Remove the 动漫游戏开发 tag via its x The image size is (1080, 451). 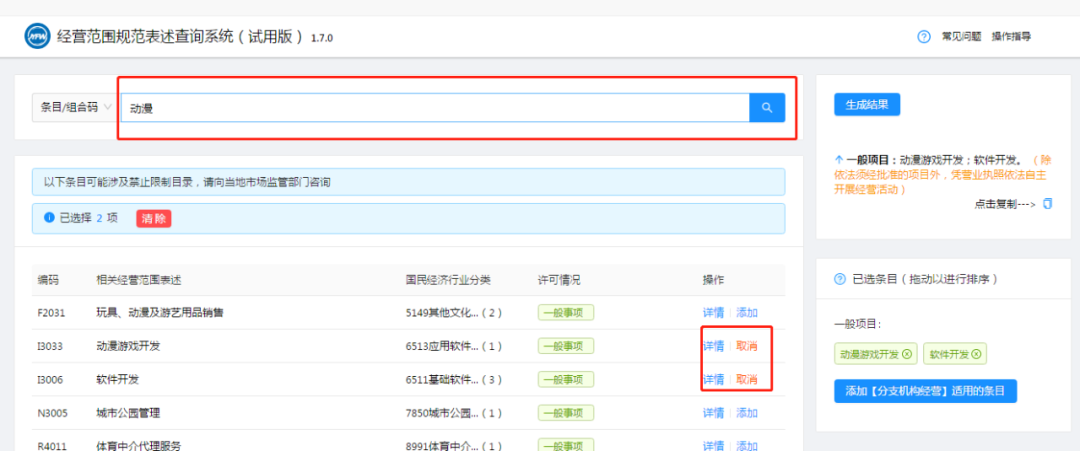click(906, 354)
